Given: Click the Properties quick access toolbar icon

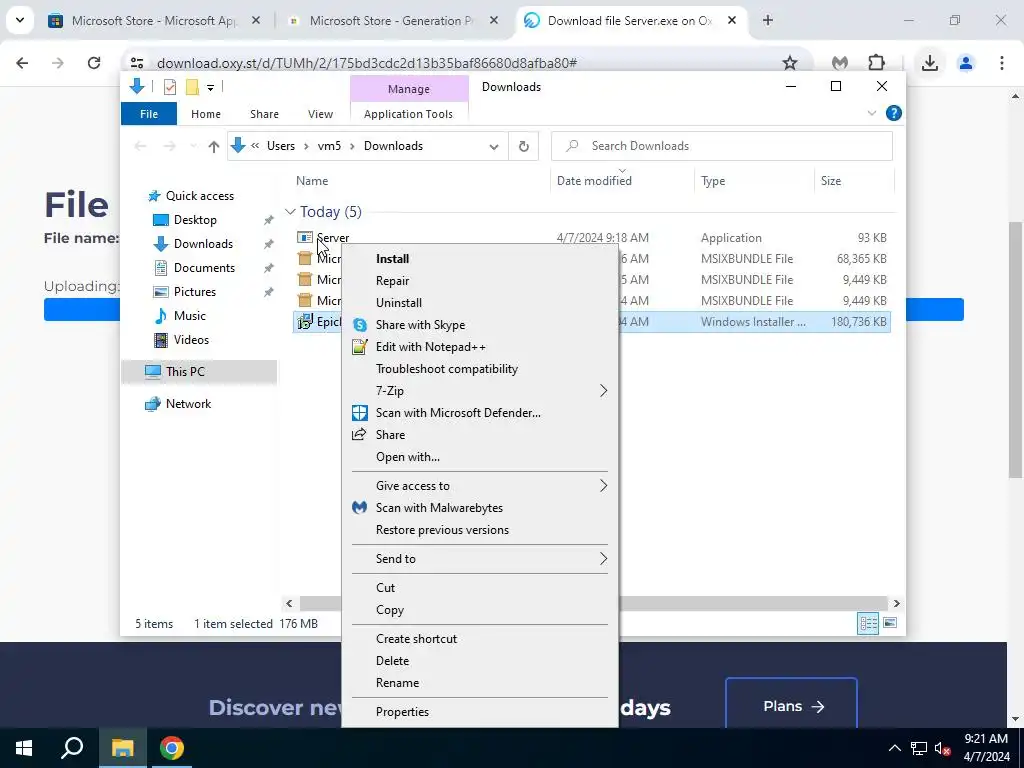Looking at the screenshot, I should tap(170, 87).
